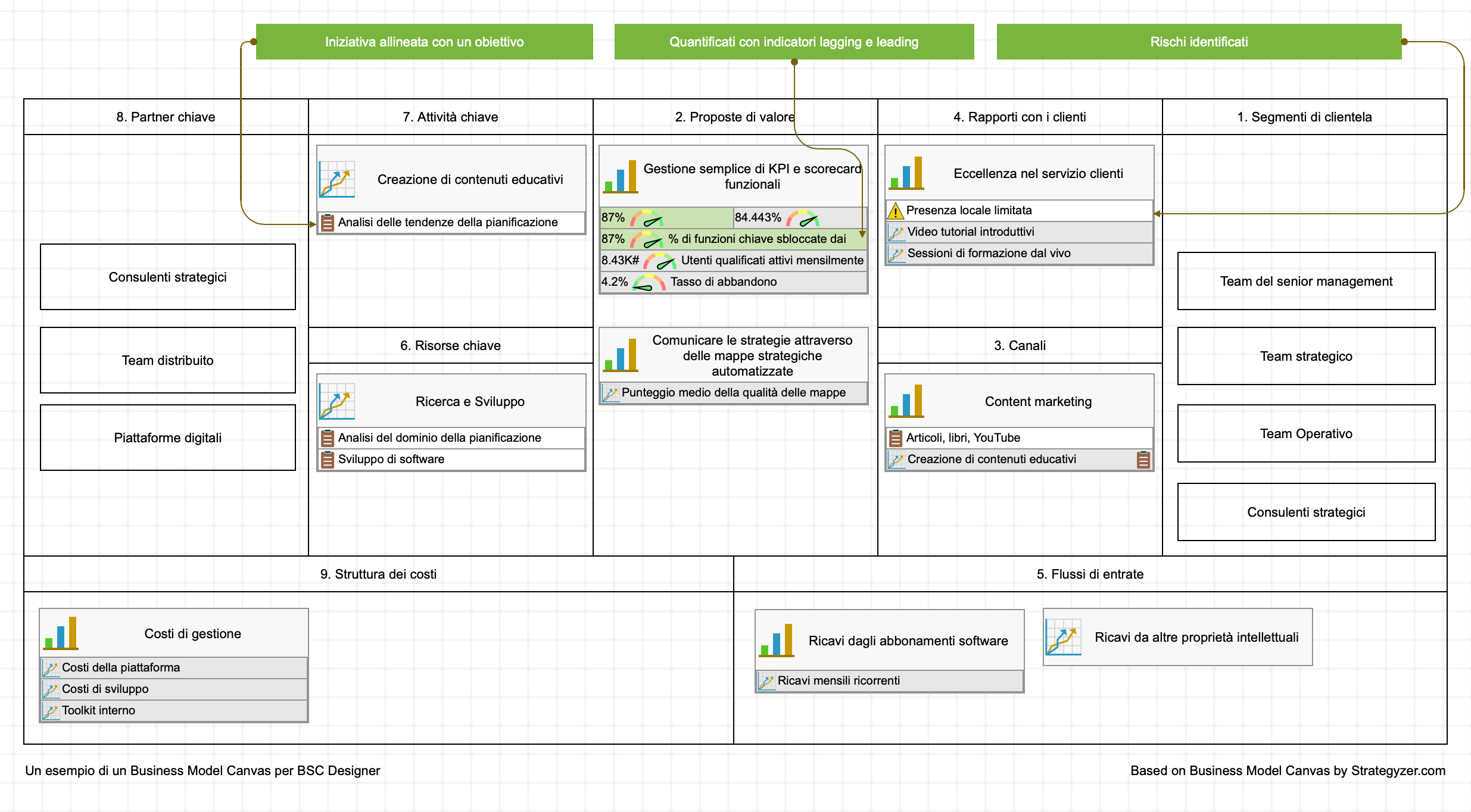Select the bar chart icon on Content marketing
The image size is (1471, 812).
coord(907,401)
